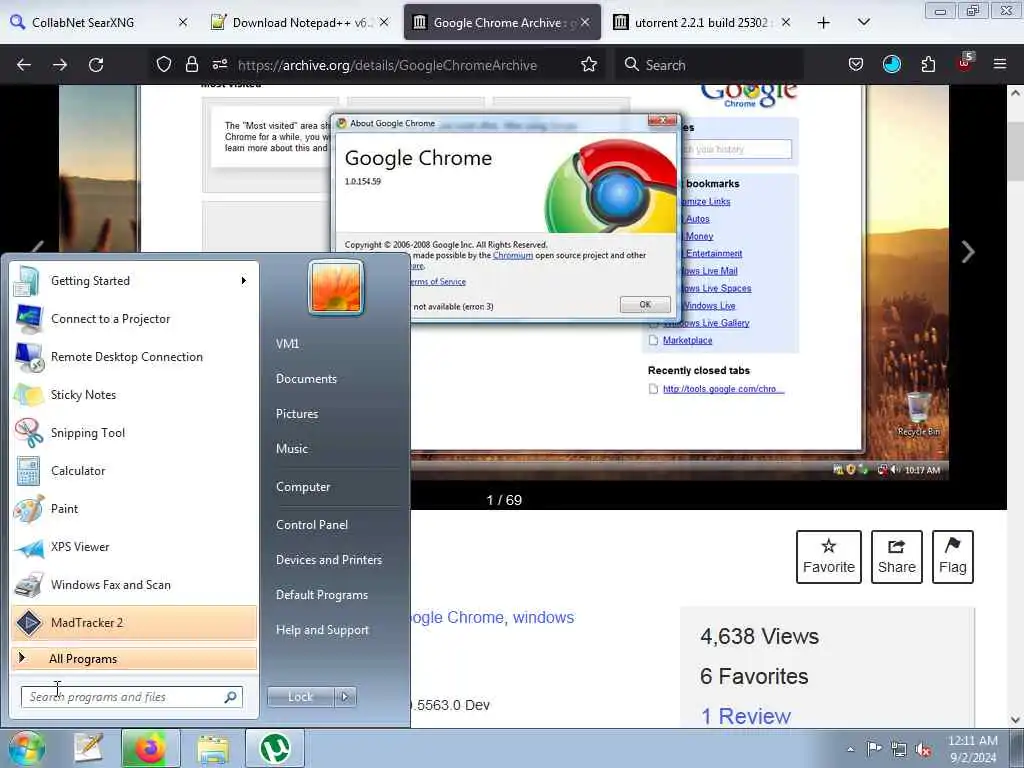This screenshot has width=1024, height=768.
Task: Click the Windows Start orb
Action: tap(26, 748)
